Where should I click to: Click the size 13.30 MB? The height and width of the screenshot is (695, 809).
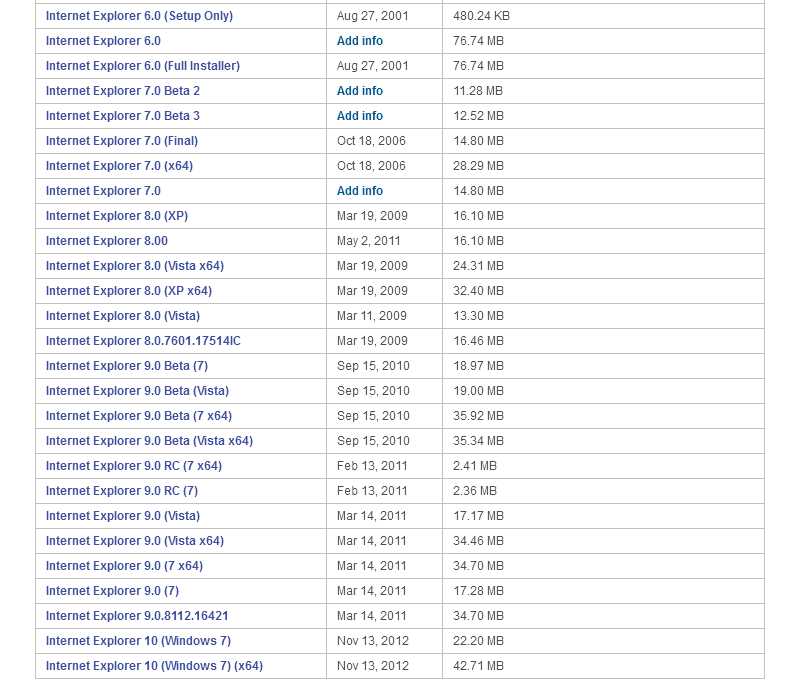pyautogui.click(x=478, y=316)
